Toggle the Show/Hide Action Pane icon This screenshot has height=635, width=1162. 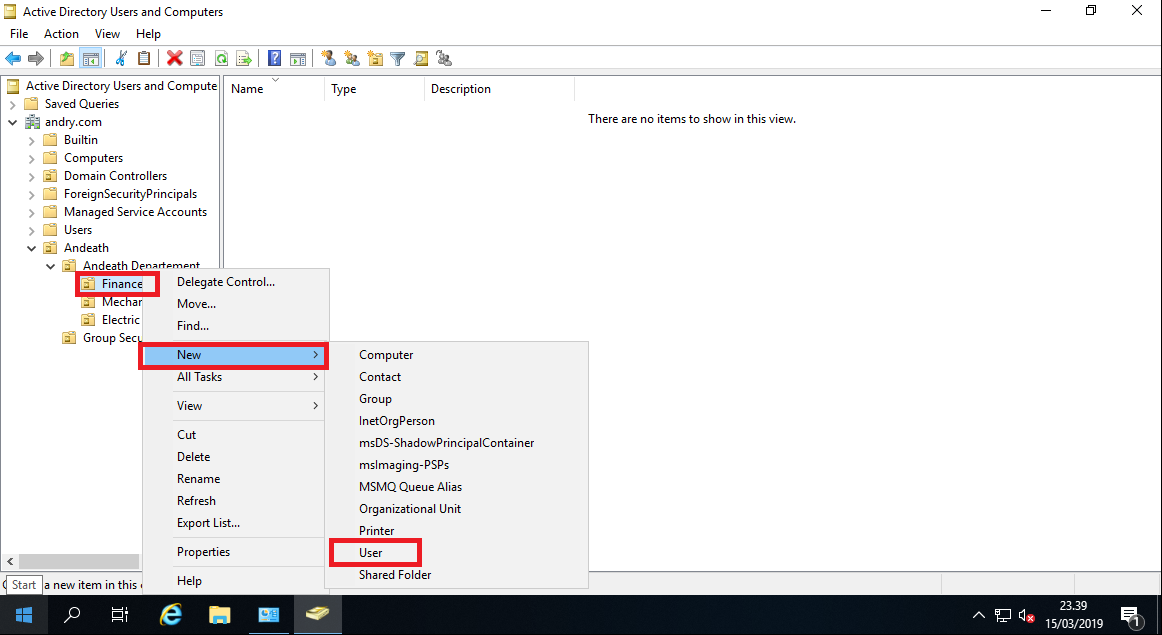(x=298, y=58)
